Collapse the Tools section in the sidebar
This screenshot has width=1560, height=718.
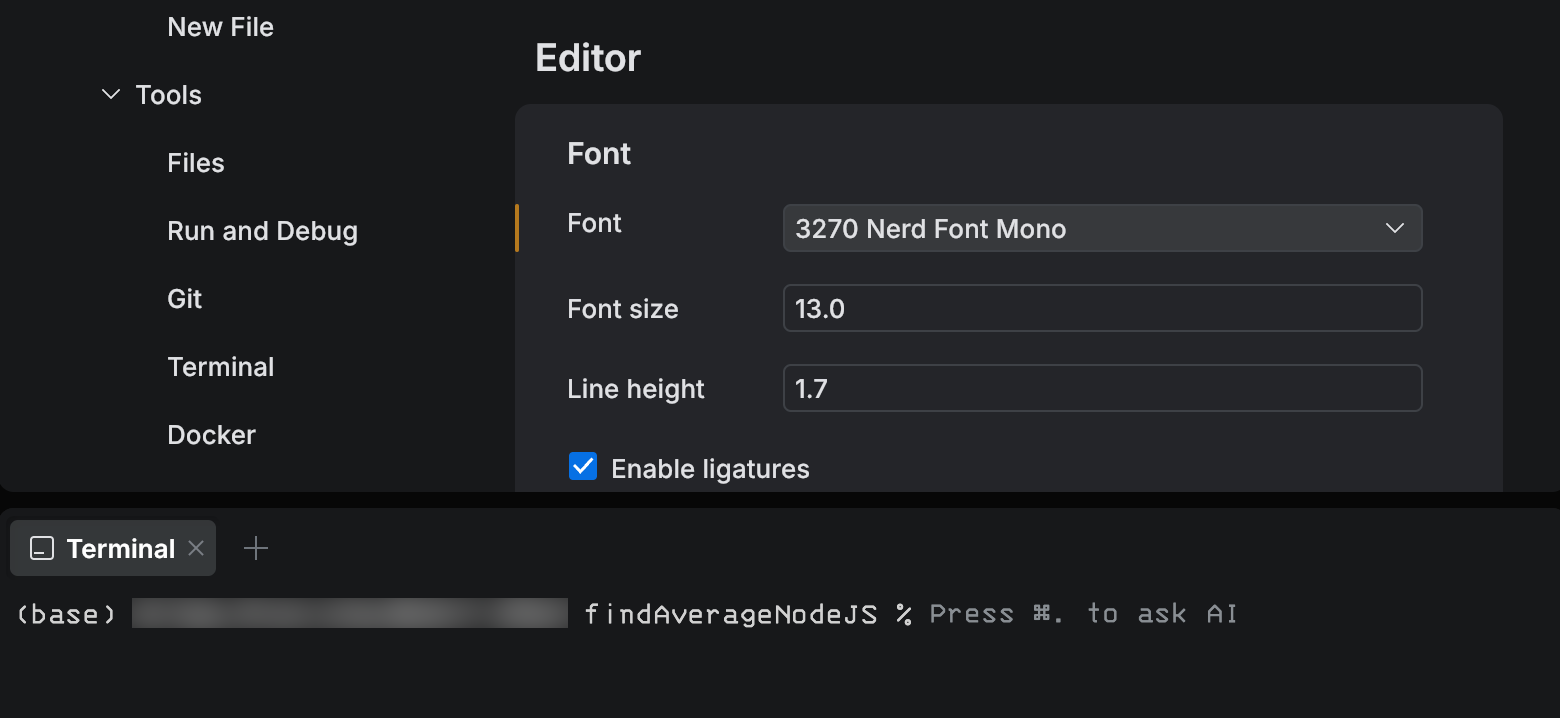click(110, 94)
